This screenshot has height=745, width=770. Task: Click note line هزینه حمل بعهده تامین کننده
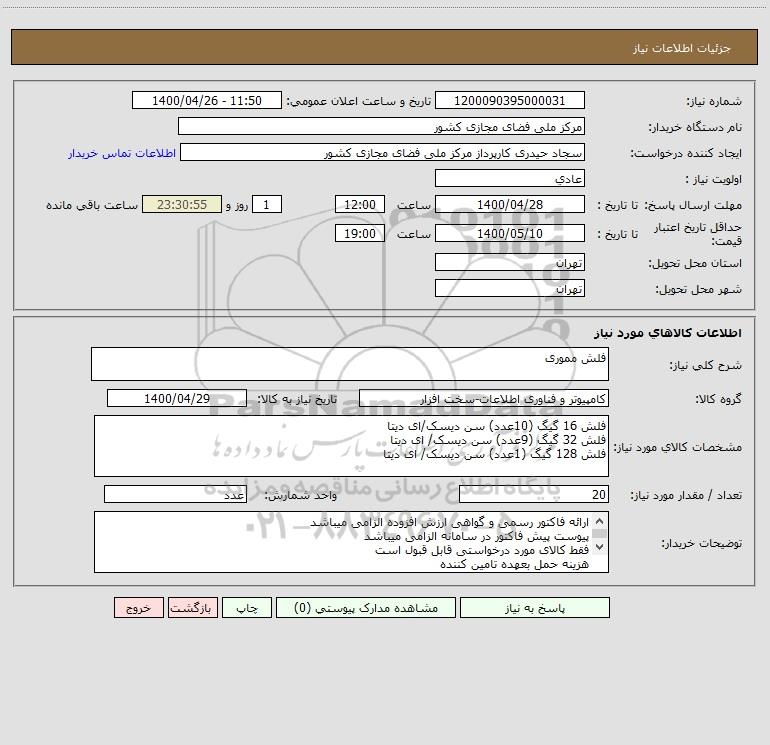(x=514, y=564)
